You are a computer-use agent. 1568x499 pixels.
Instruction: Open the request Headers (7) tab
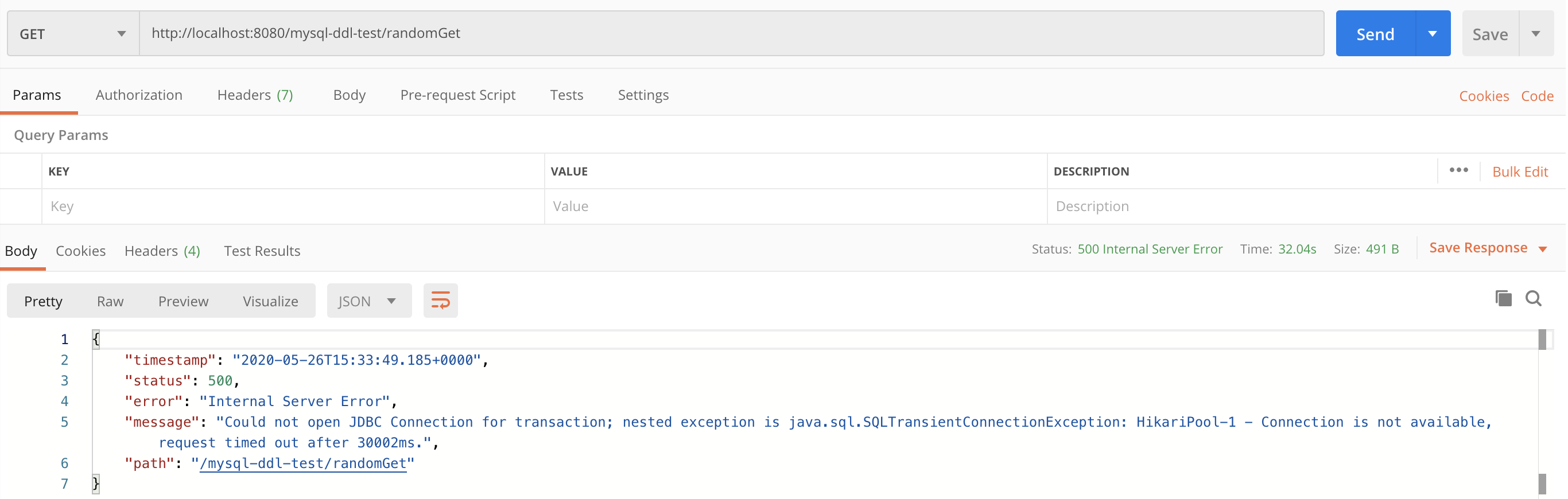pos(255,95)
